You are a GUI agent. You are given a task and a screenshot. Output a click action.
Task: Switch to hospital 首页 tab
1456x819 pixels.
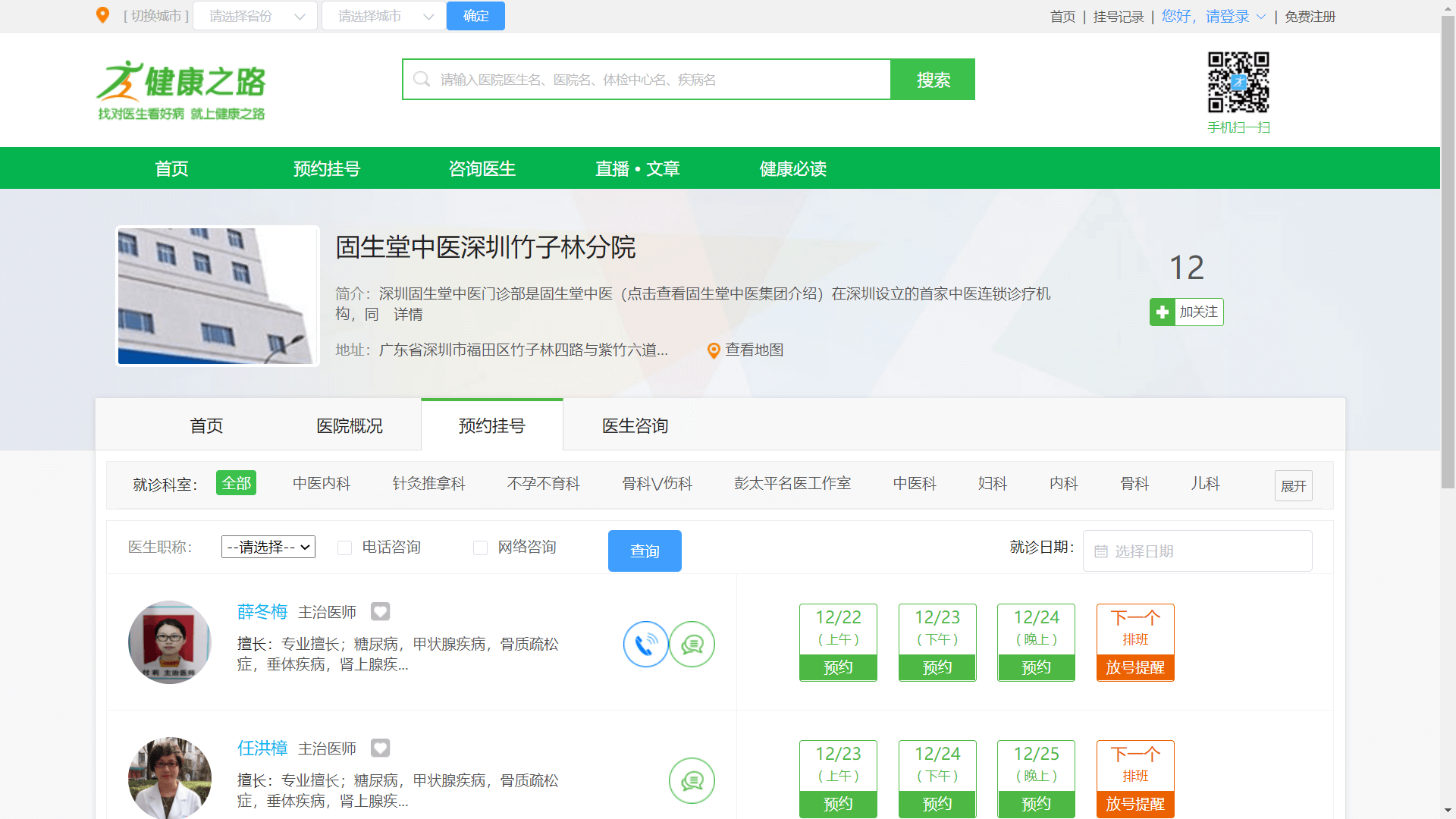(206, 425)
